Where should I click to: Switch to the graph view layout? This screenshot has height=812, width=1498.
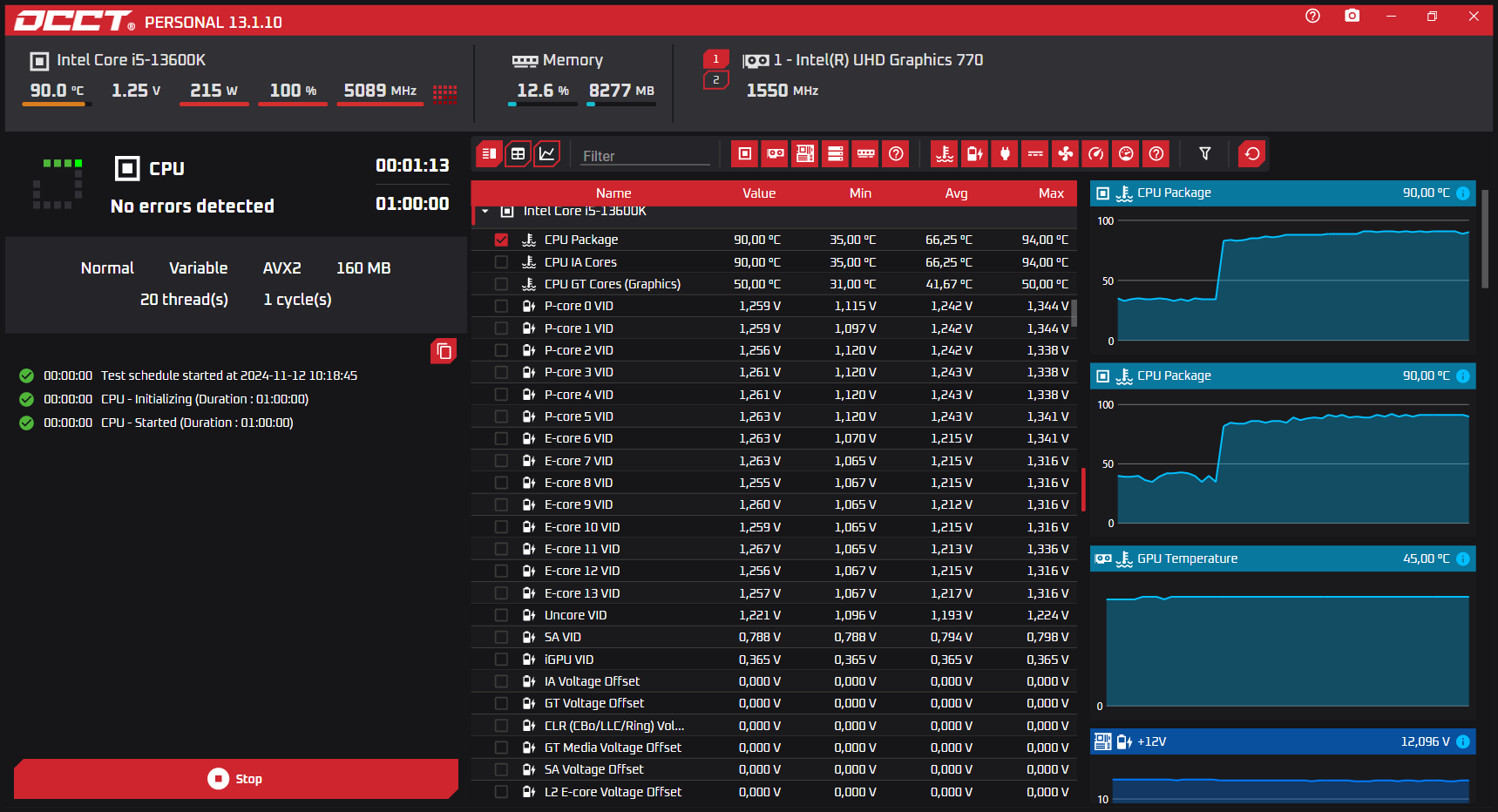point(546,154)
